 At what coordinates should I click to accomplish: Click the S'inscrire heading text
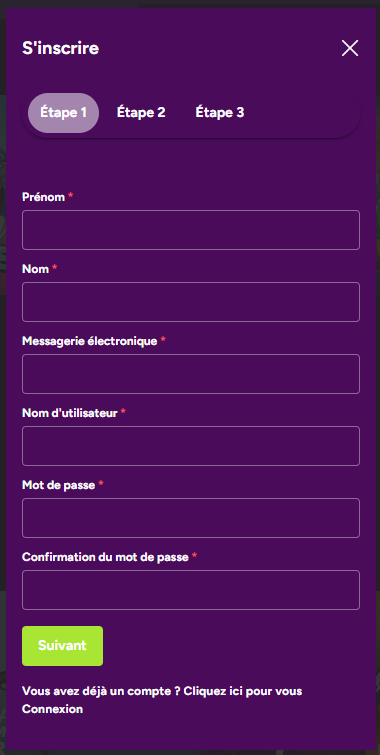(60, 48)
